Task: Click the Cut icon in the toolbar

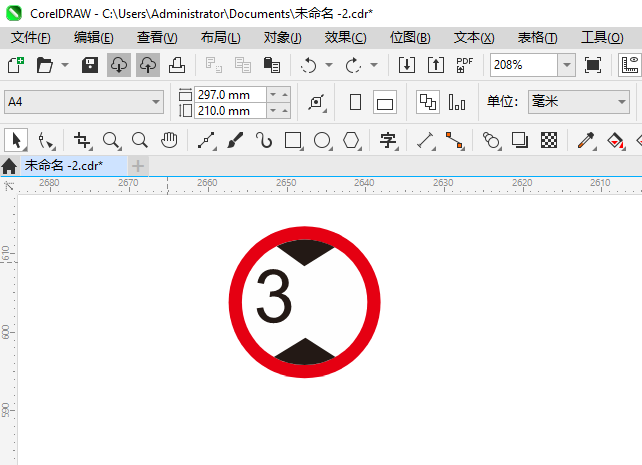Action: 214,65
